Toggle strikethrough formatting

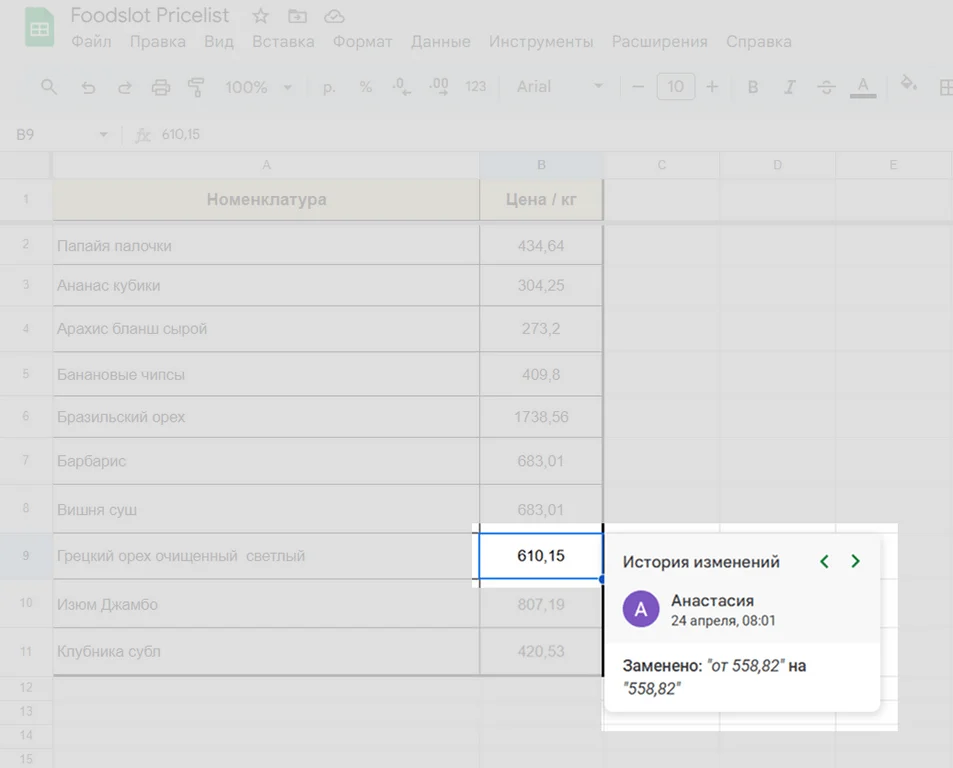point(826,87)
